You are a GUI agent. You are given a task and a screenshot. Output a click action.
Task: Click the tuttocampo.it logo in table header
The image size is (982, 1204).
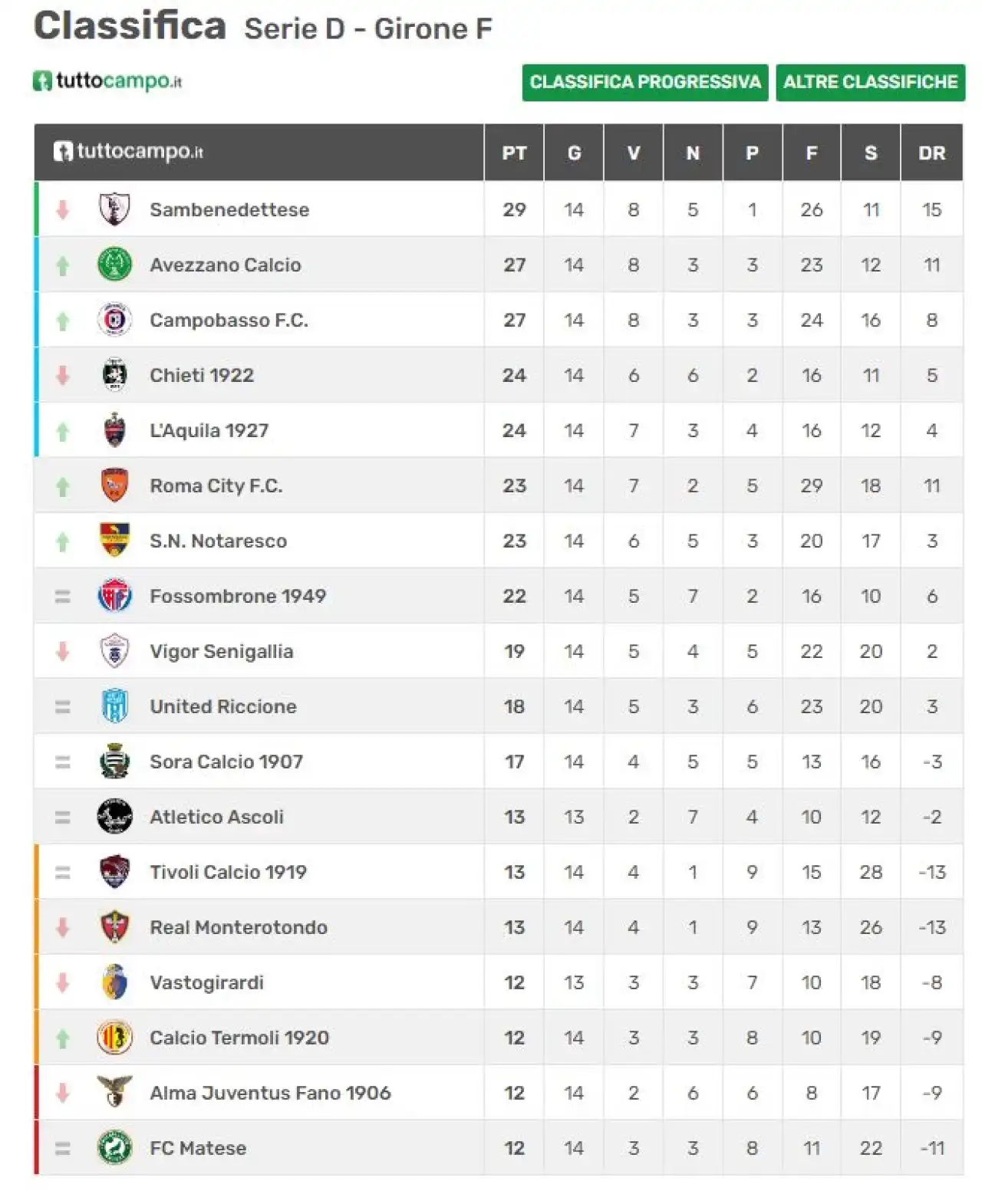click(x=129, y=151)
